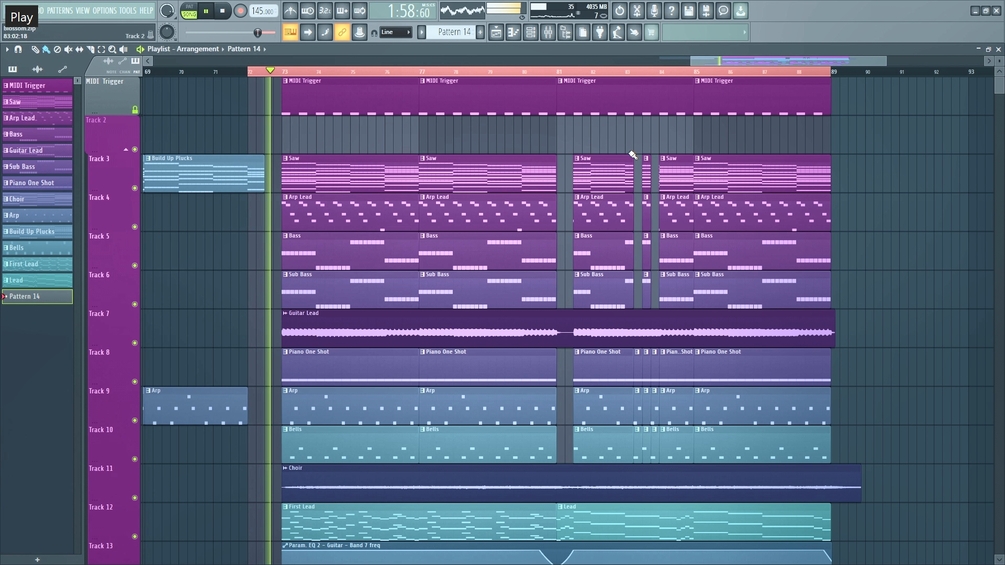The height and width of the screenshot is (565, 1005).
Task: Toggle blend recording overdub button
Action: (x=342, y=11)
